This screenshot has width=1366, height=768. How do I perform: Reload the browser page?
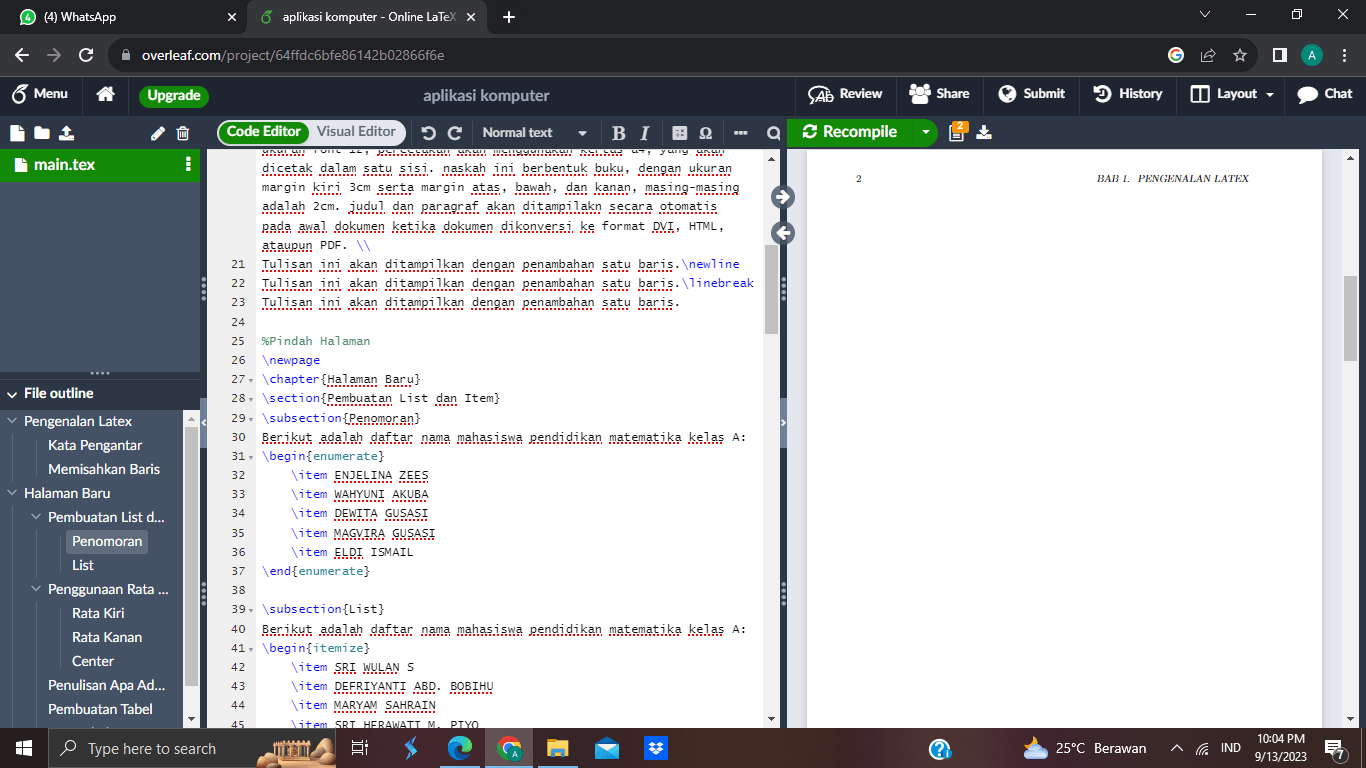pyautogui.click(x=86, y=55)
